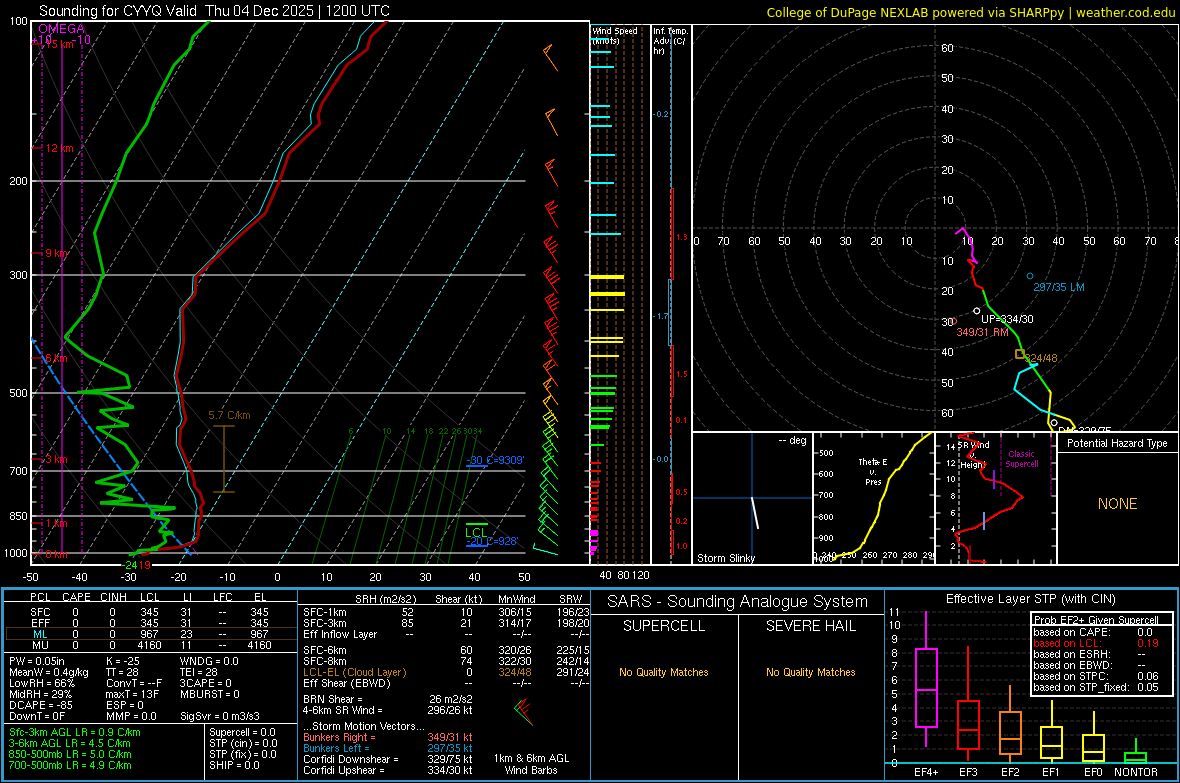1180x783 pixels.
Task: Select the SFC-1km kinematics row
Action: click(446, 612)
